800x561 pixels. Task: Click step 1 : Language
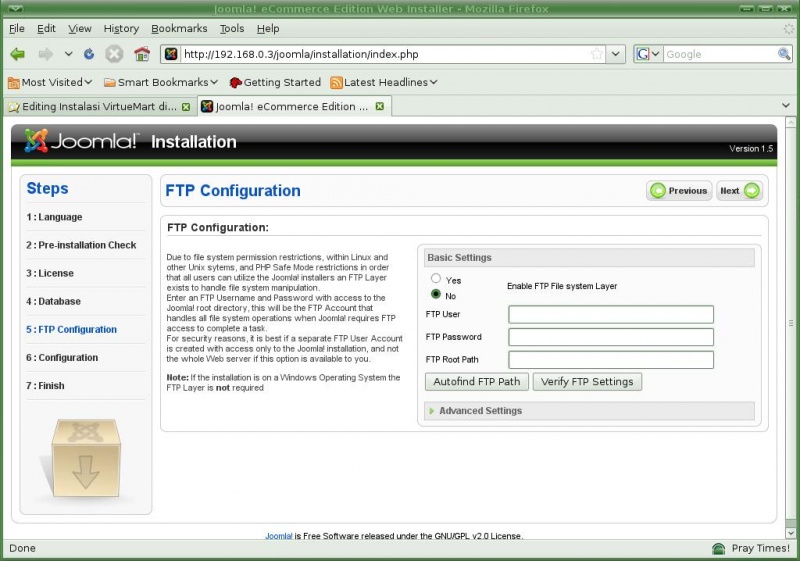tap(54, 217)
